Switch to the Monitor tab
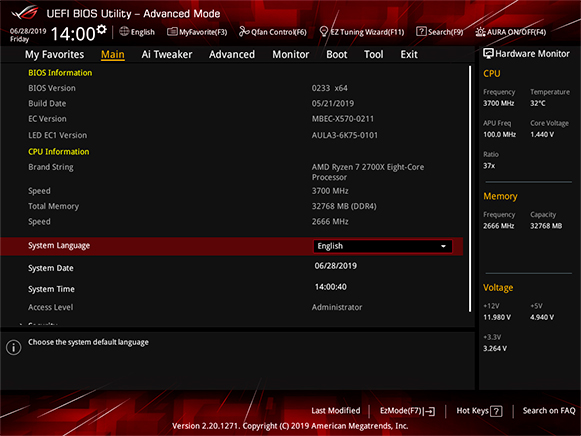Screen dimensions: 581x436 290,54
